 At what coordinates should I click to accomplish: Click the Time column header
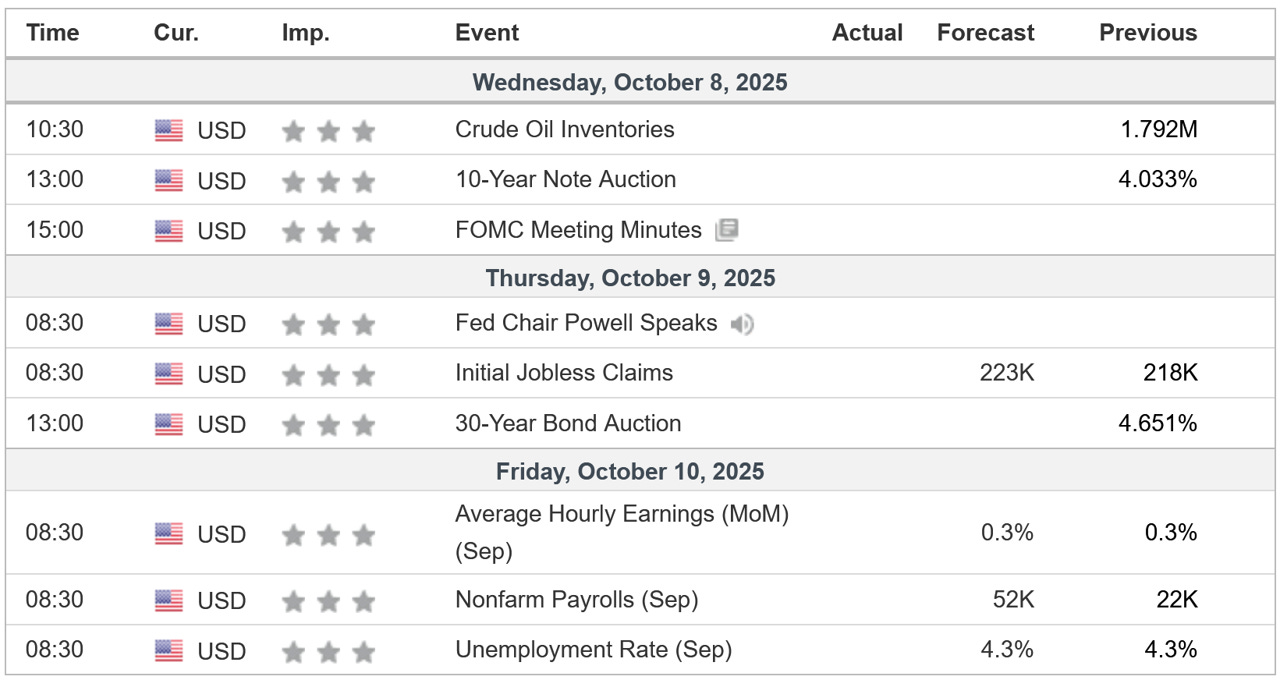pos(53,33)
